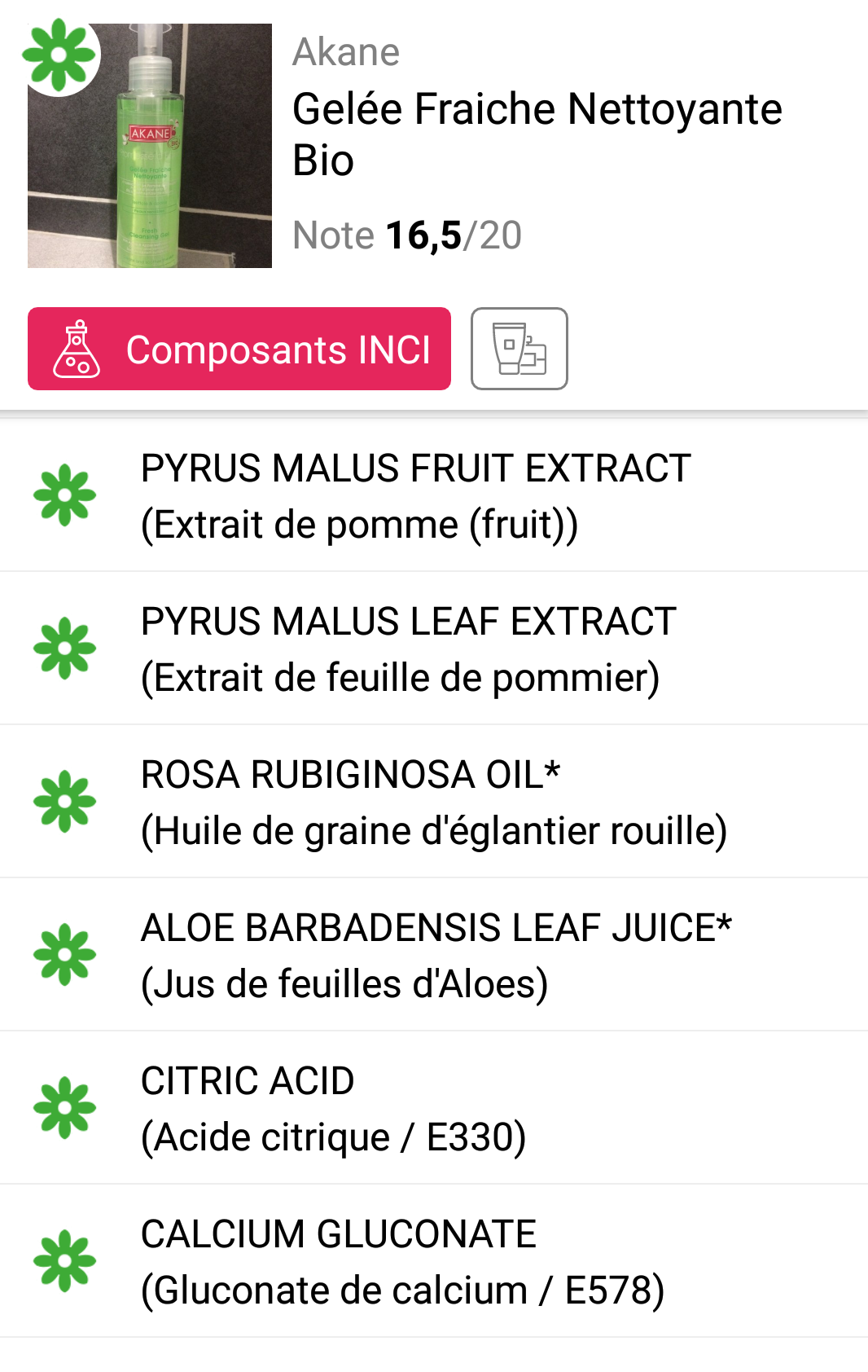Click green flower icon beside Aloe Barbadensis Leaf Juice

(65, 955)
